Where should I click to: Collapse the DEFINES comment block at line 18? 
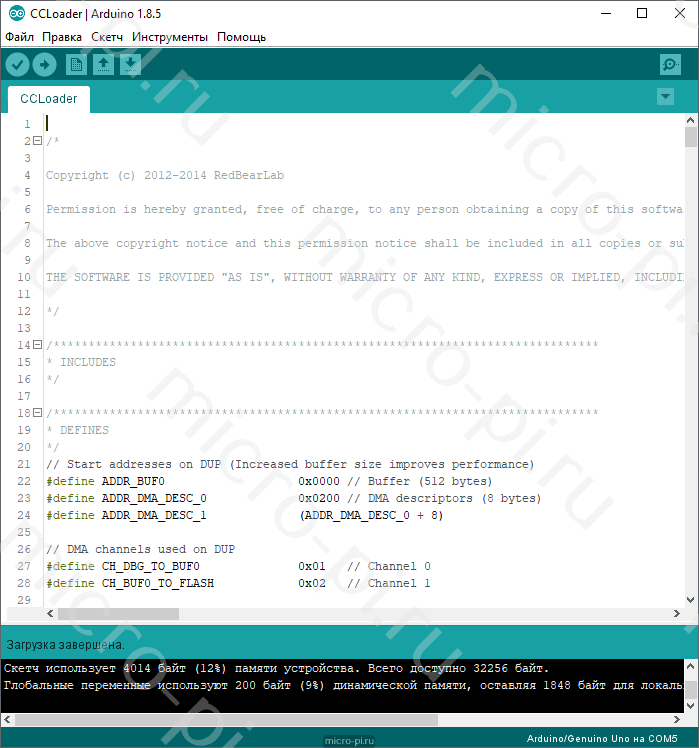[37, 413]
